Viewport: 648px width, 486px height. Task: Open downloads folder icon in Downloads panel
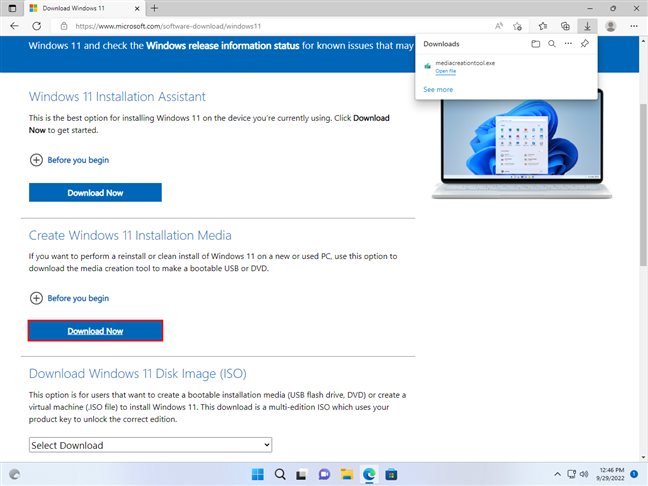536,44
